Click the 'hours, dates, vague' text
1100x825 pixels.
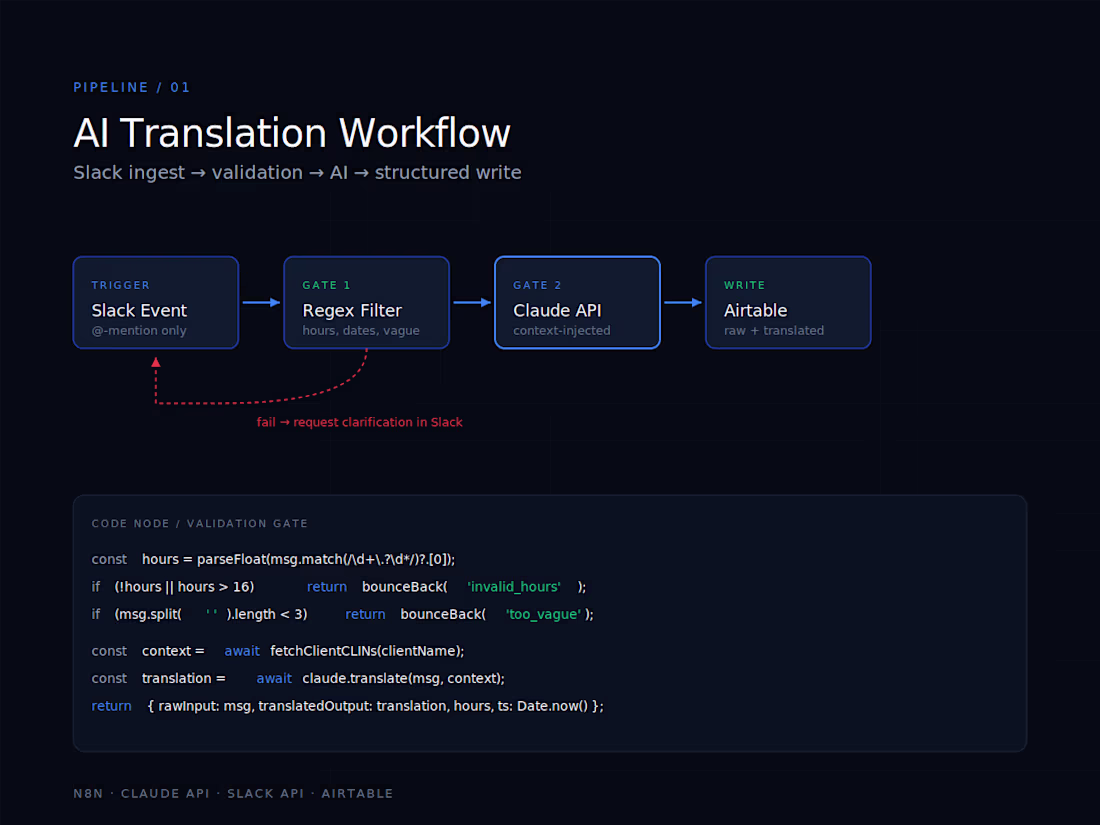click(361, 330)
